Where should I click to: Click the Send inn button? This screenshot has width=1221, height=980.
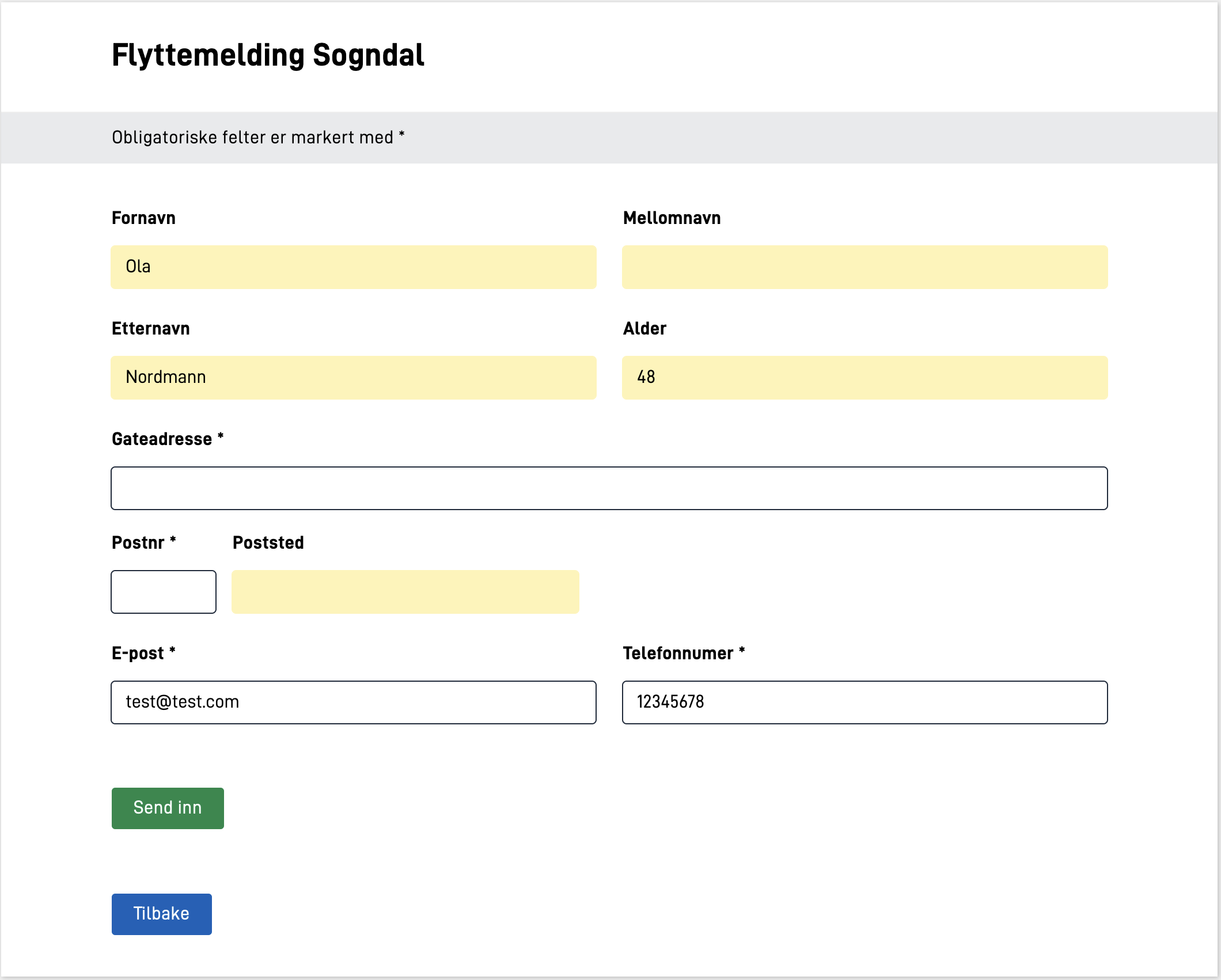click(x=168, y=808)
